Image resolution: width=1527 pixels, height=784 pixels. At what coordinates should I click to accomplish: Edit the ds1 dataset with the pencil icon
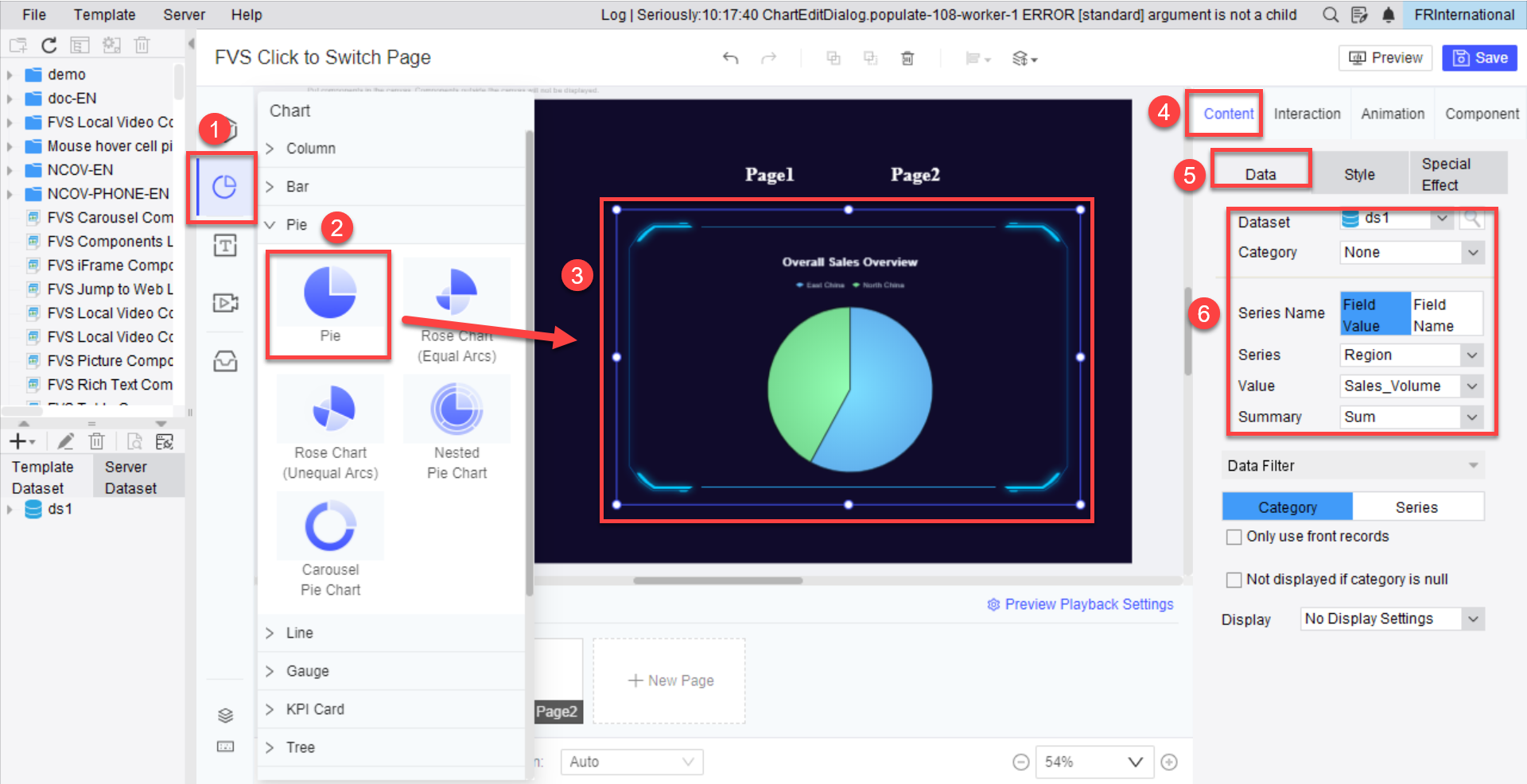[66, 441]
